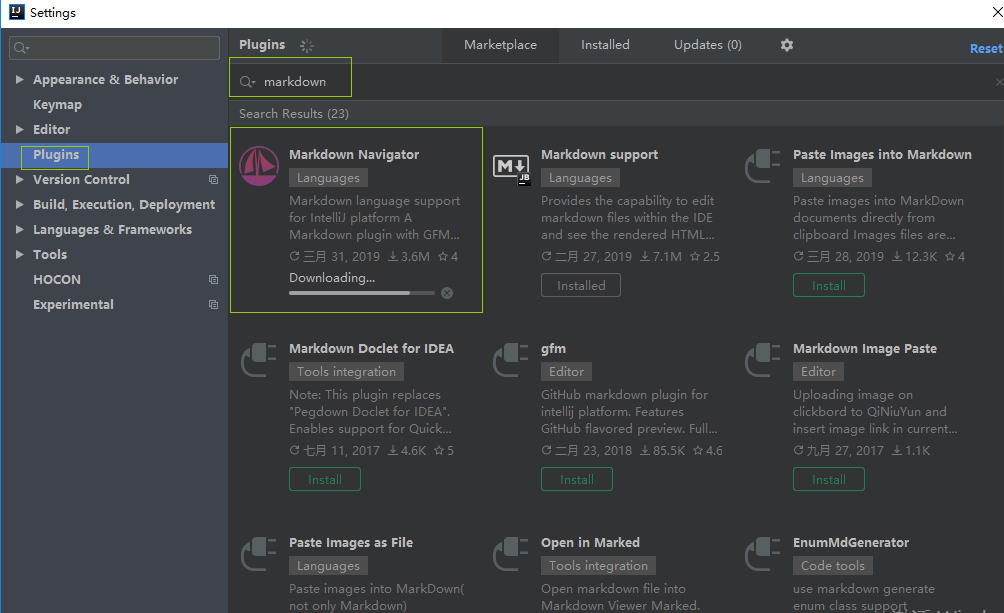Select the Code tools tag on EnumMdGenerator

point(832,565)
